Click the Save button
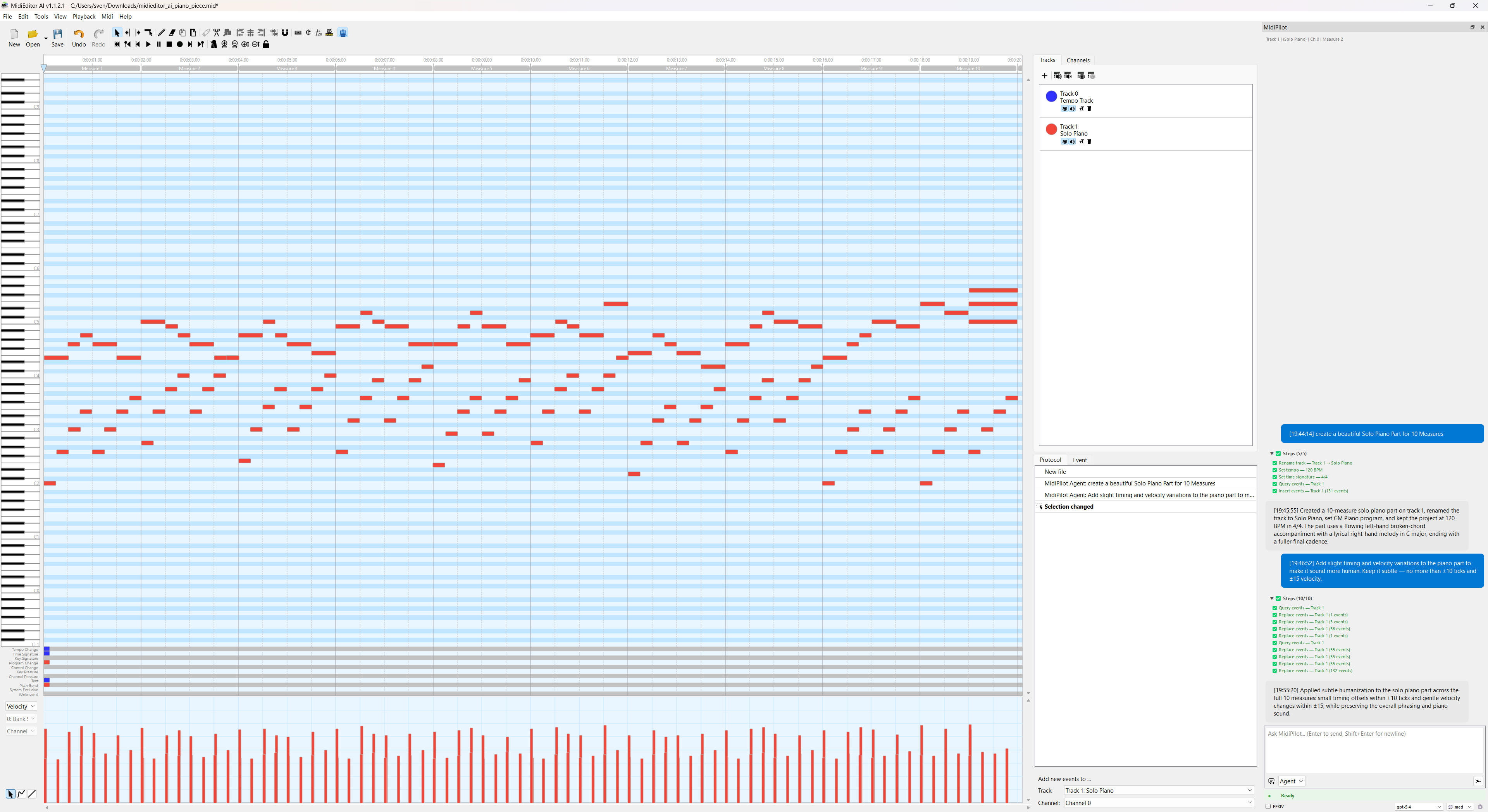Image resolution: width=1488 pixels, height=812 pixels. point(57,37)
